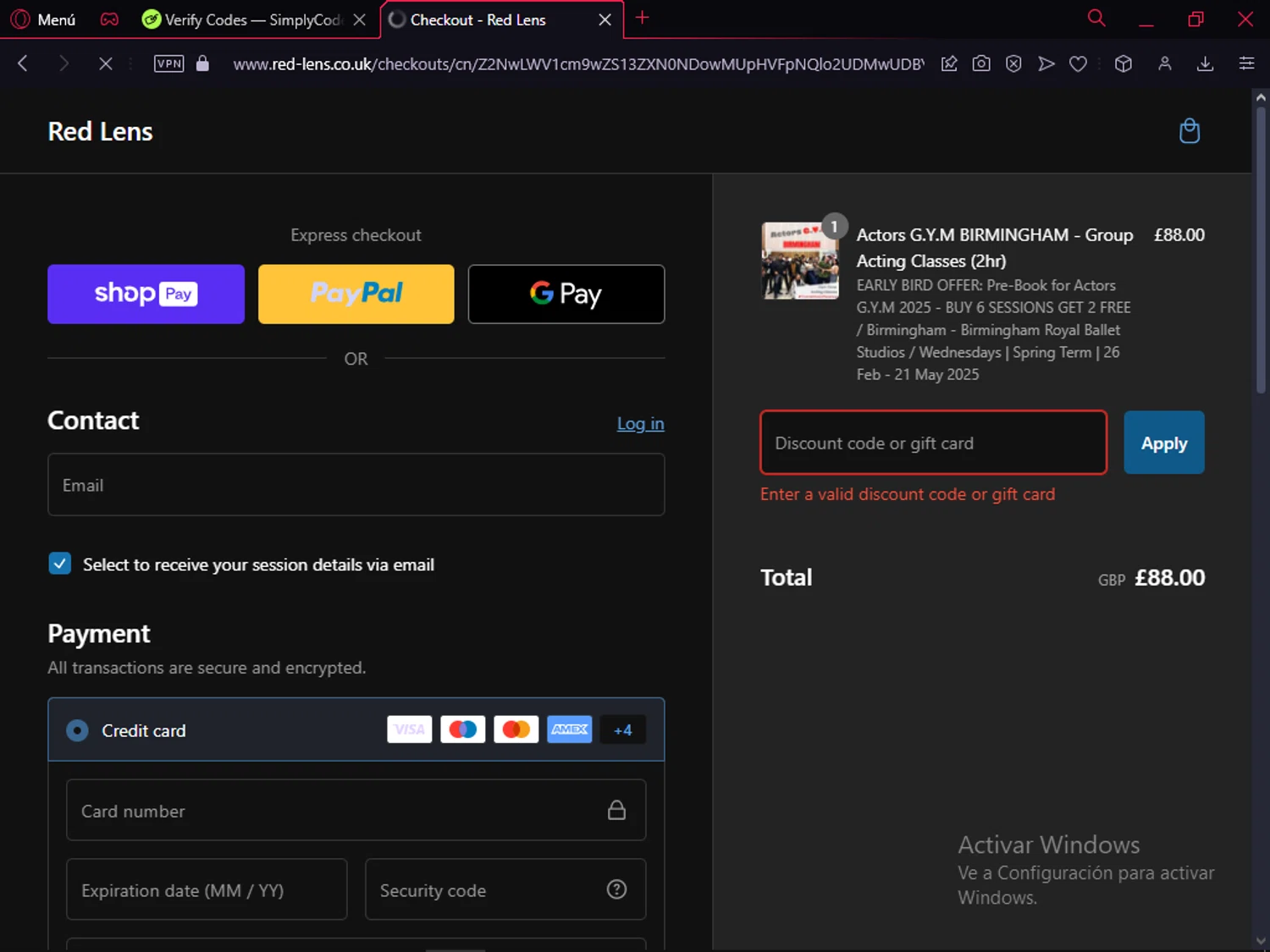This screenshot has height=952, width=1270.
Task: Click the Log in link
Action: pos(640,423)
